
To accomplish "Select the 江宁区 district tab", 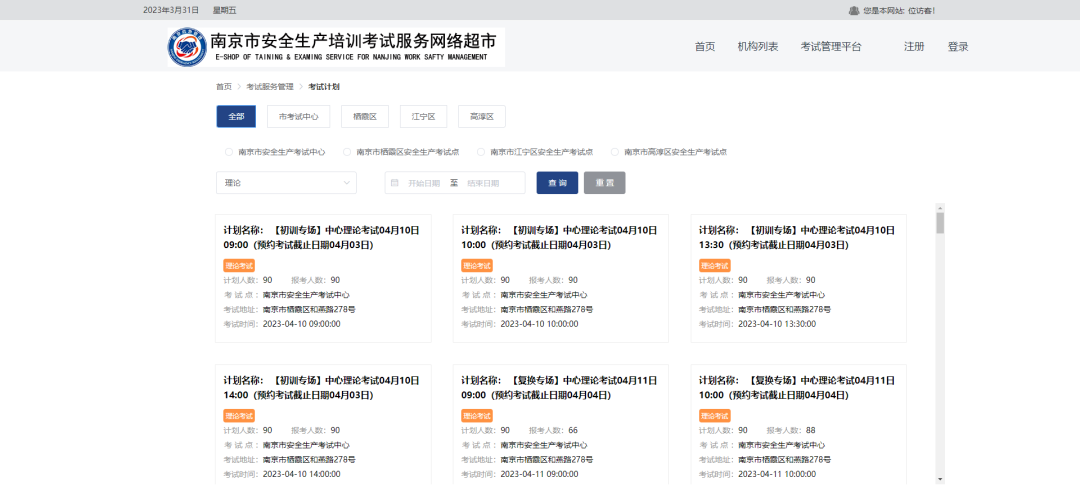I will pyautogui.click(x=423, y=117).
